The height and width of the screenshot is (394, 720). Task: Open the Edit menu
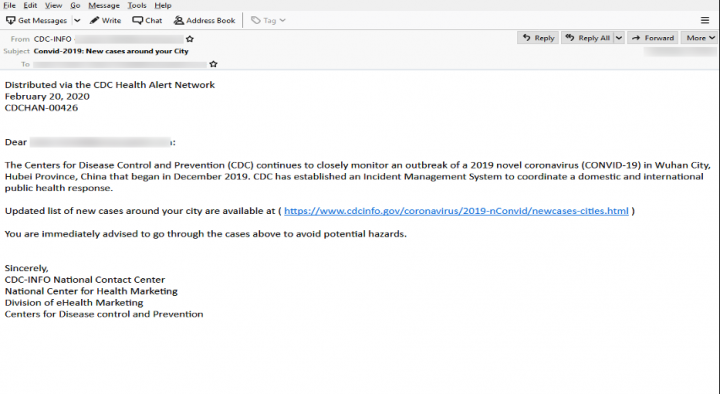click(30, 6)
